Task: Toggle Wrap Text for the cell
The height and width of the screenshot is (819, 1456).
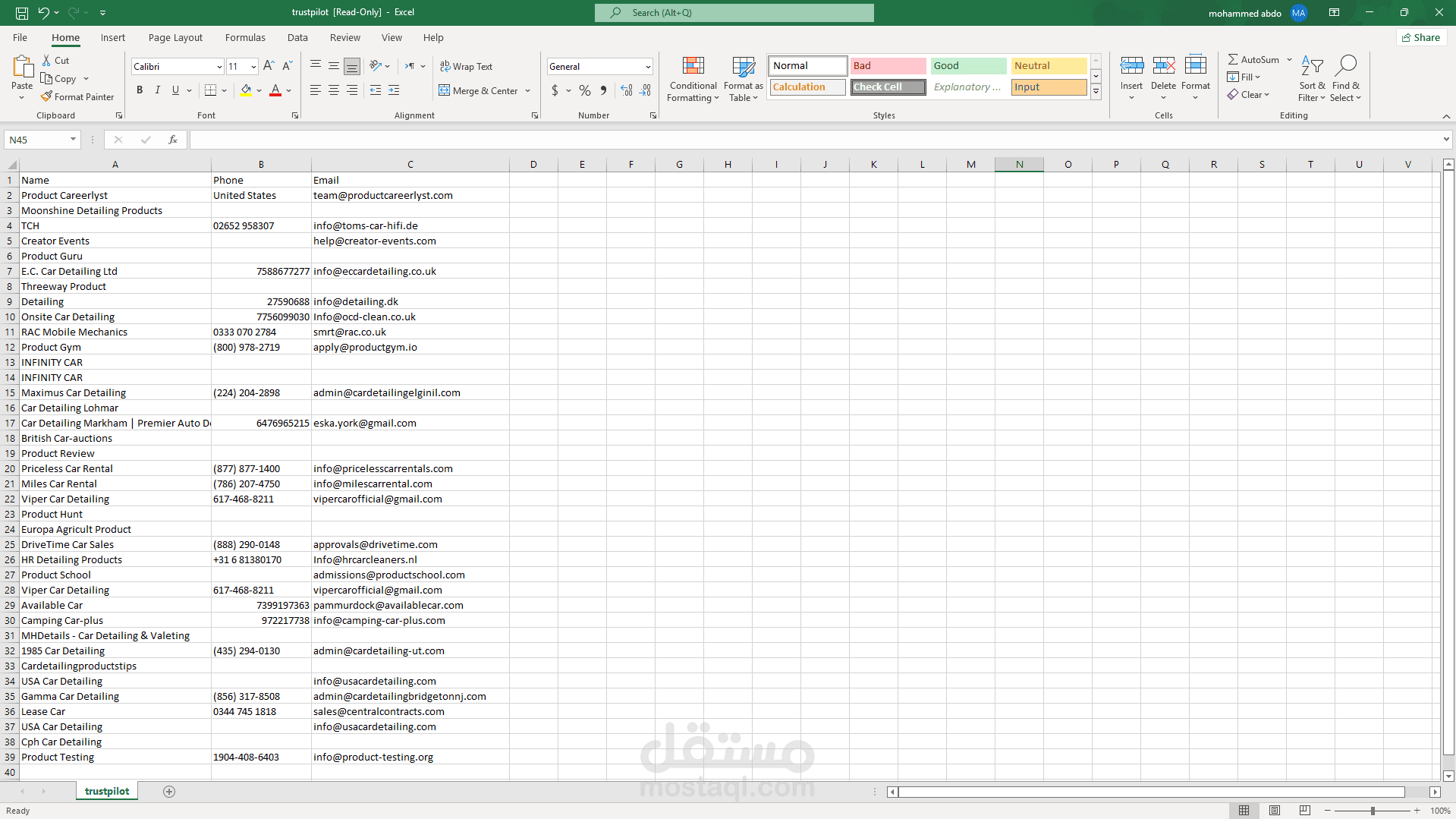Action: coord(466,67)
